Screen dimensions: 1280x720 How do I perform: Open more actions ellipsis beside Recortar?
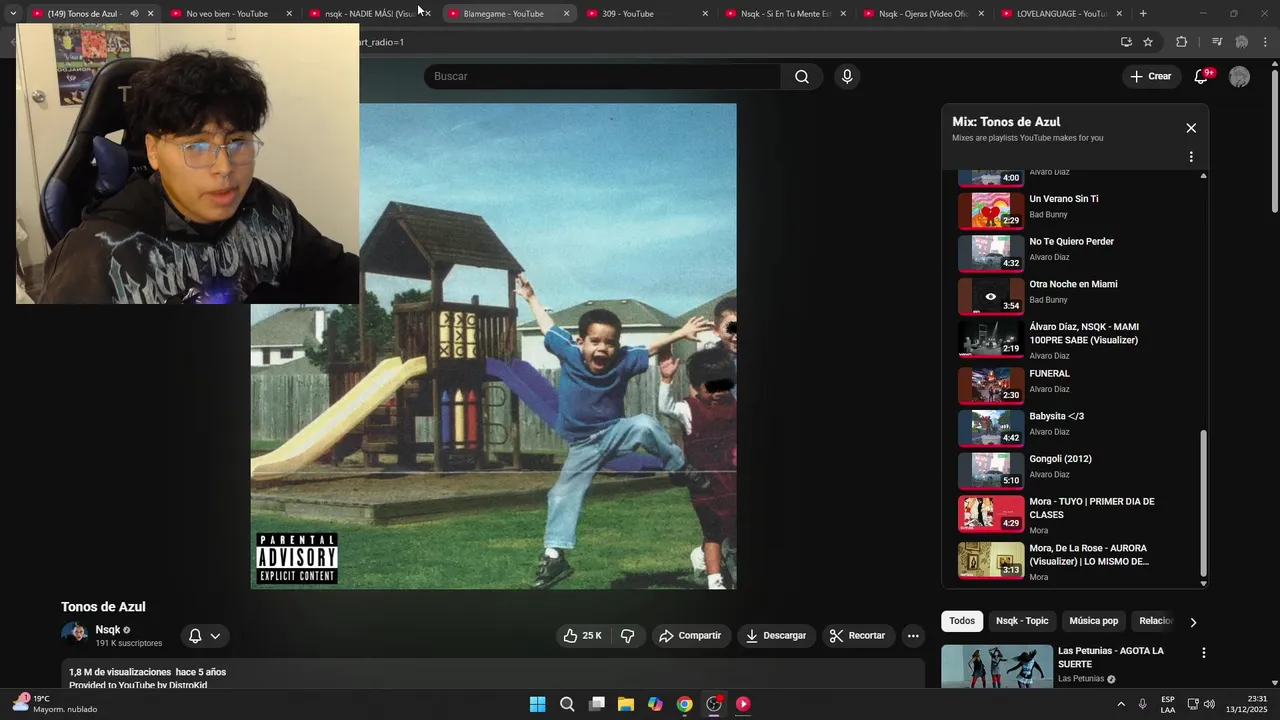click(913, 636)
